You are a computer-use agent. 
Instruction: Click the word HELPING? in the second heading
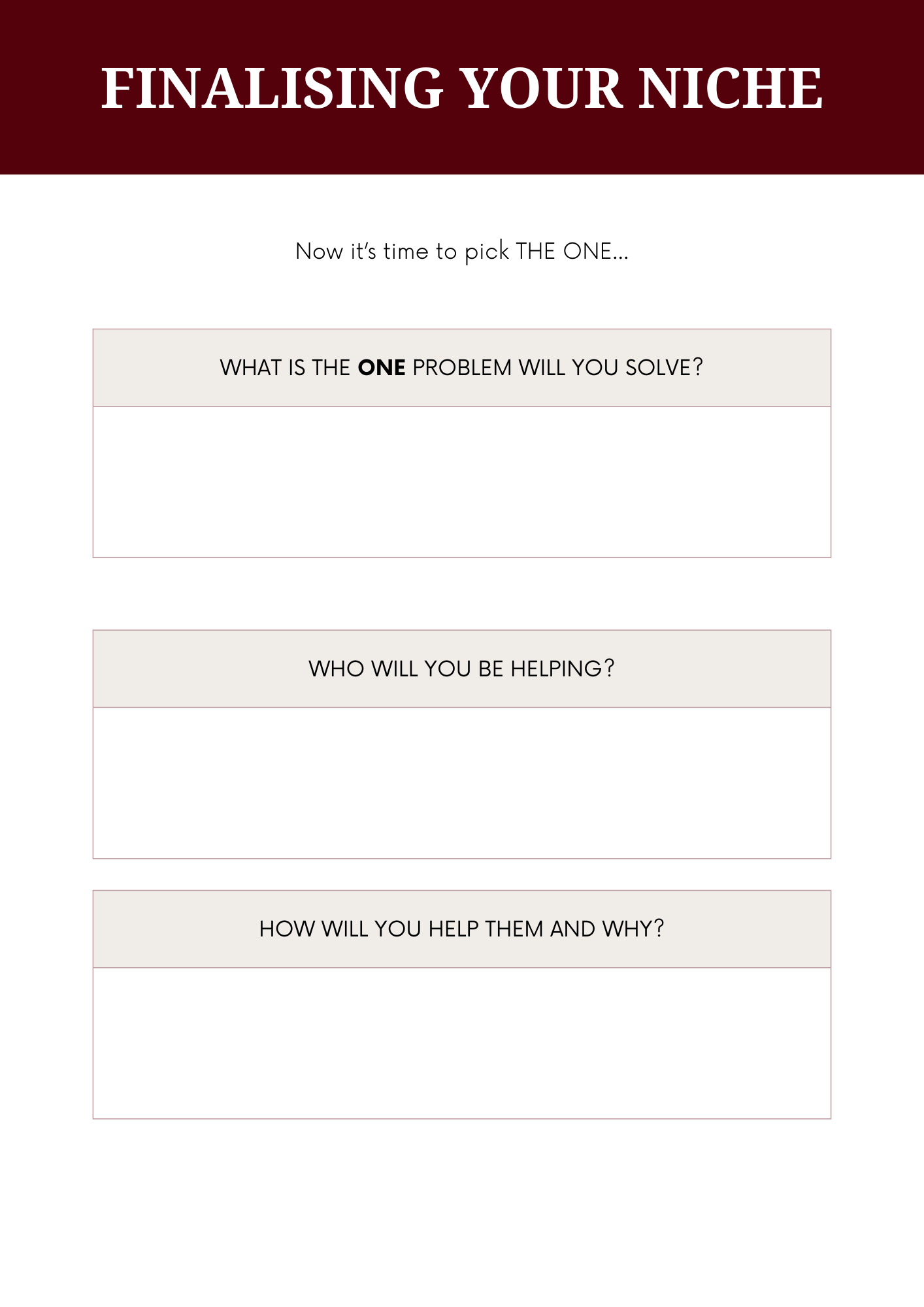click(x=563, y=669)
